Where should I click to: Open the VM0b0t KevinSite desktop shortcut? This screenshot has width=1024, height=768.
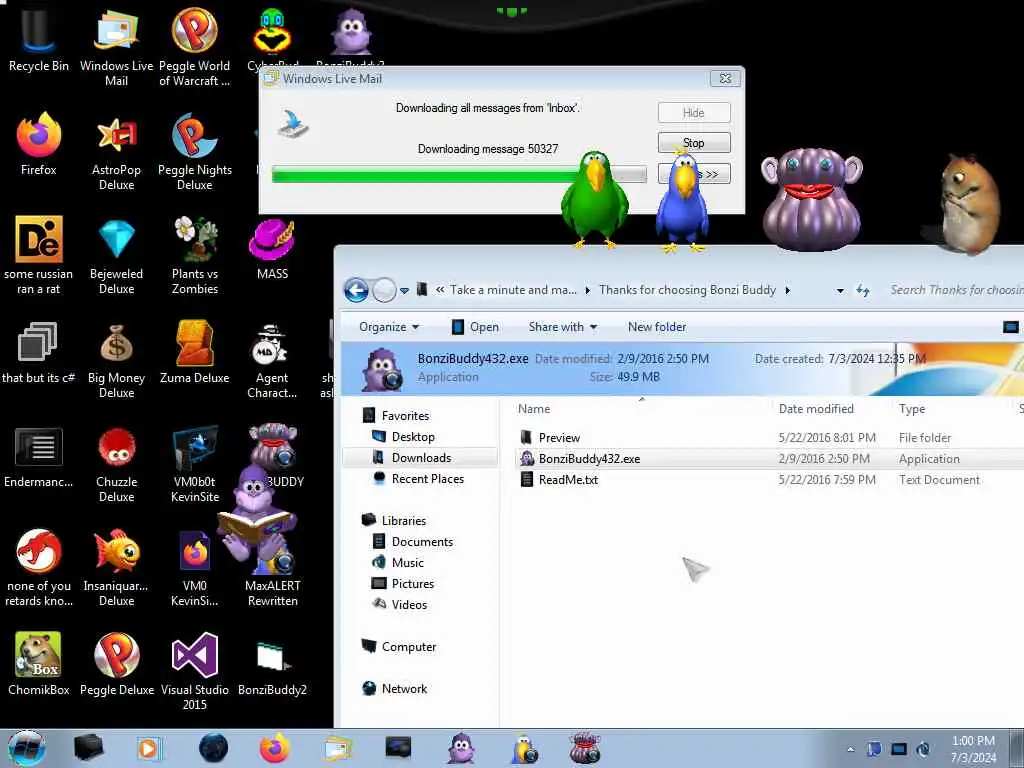point(195,464)
